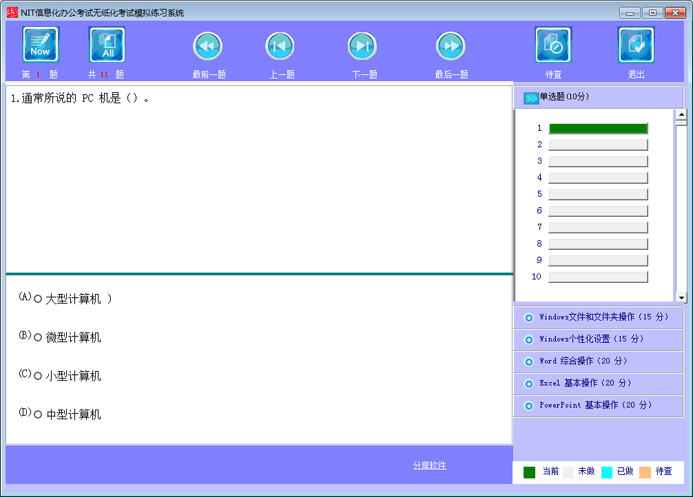The width and height of the screenshot is (693, 497).
Task: Click the orange 待查 legend swatch
Action: (x=645, y=472)
